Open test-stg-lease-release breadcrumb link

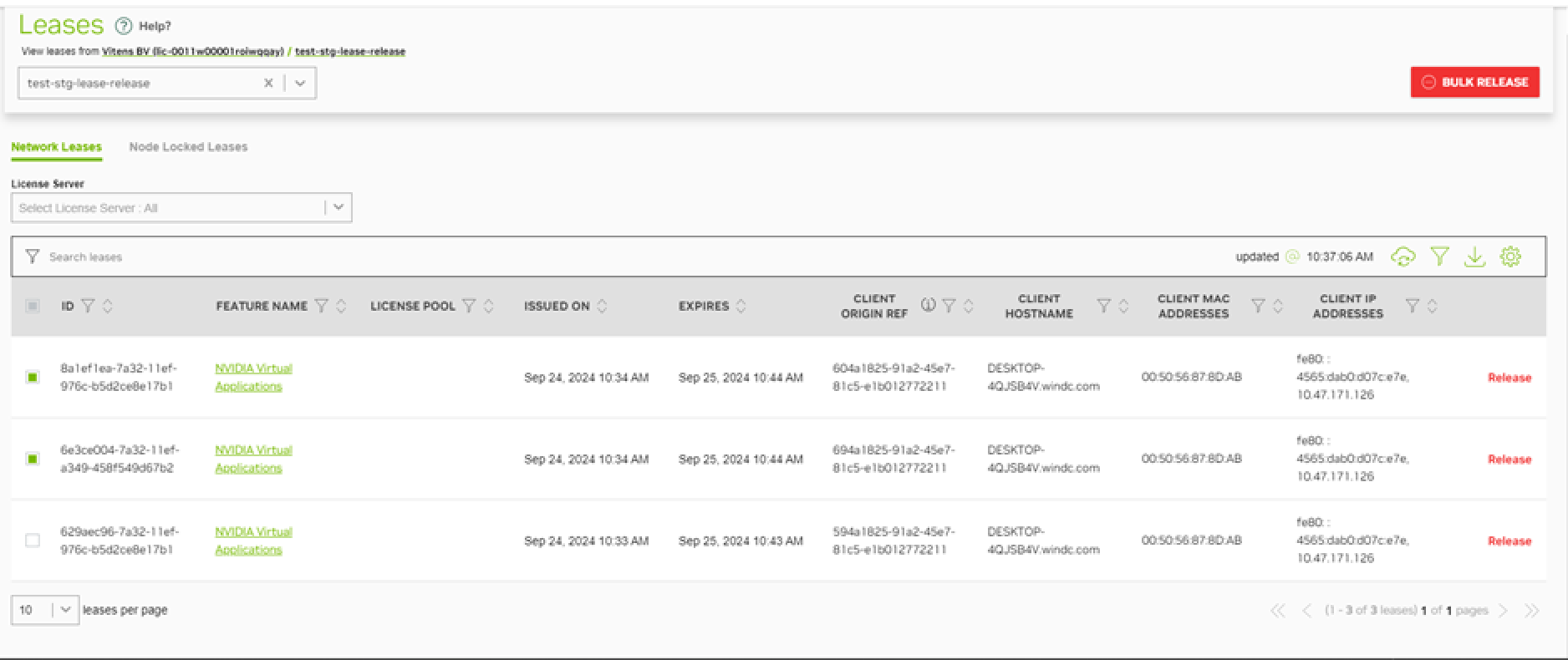tap(350, 52)
